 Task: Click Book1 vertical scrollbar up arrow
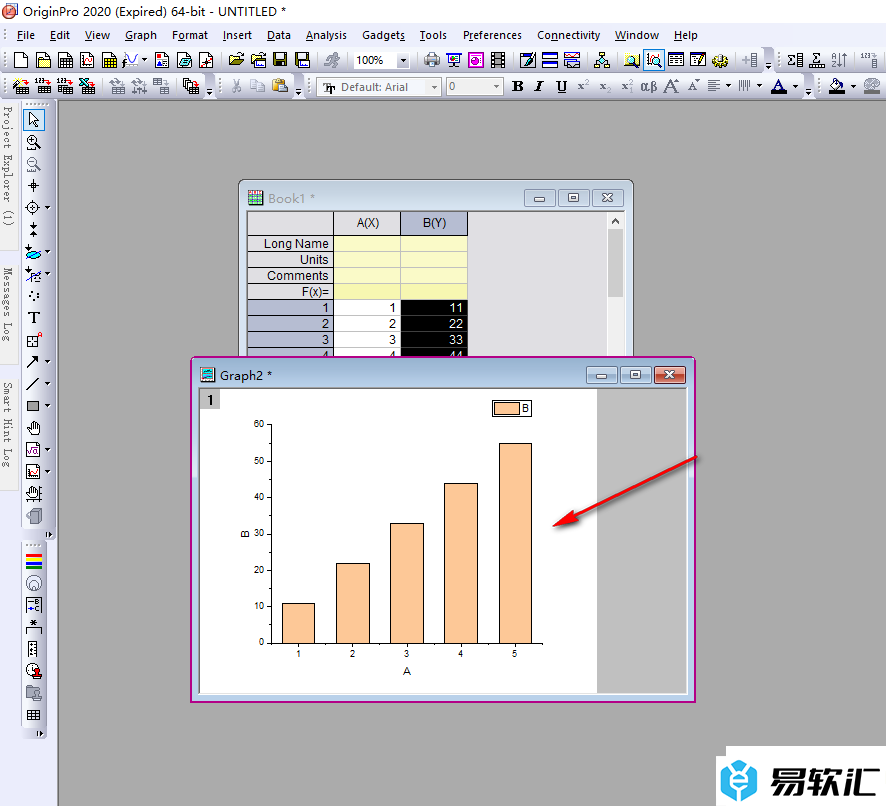[615, 222]
